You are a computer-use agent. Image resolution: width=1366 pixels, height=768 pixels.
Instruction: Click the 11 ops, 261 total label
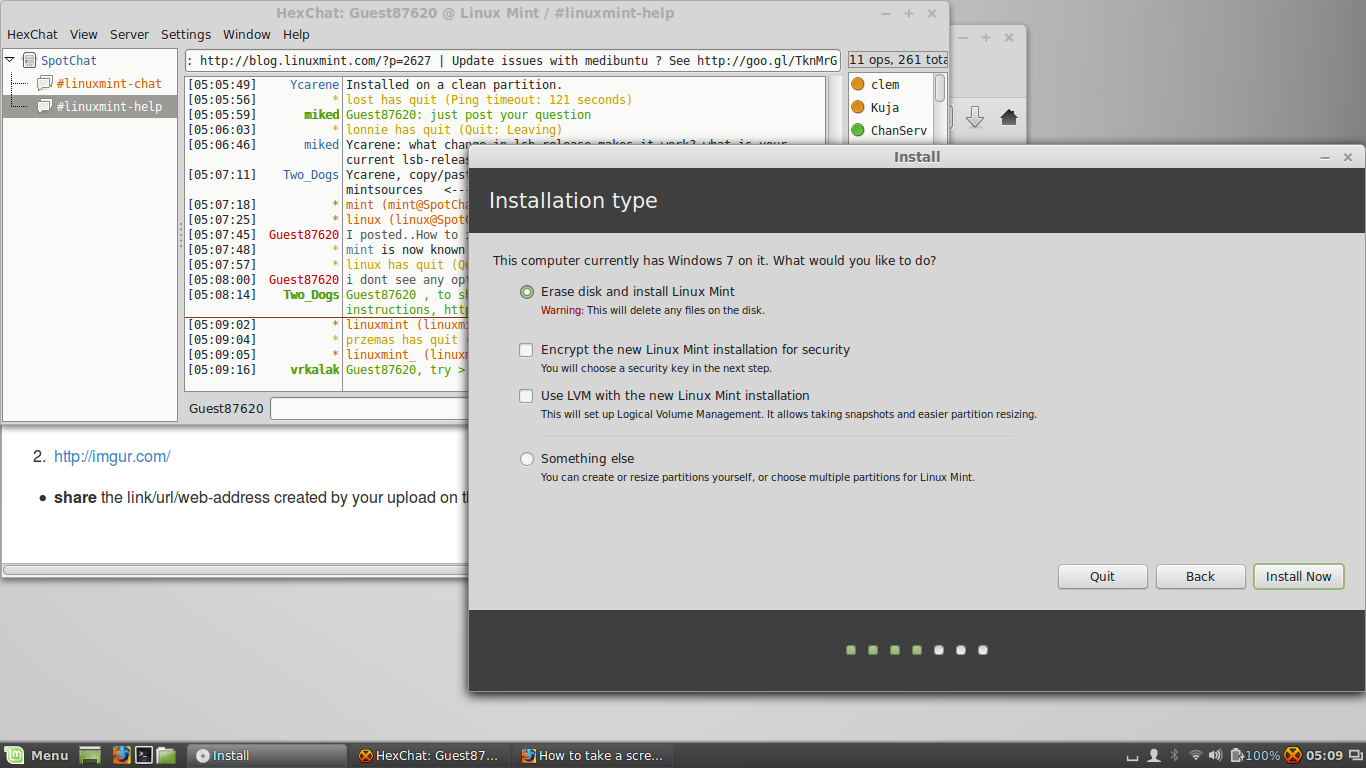pos(898,61)
